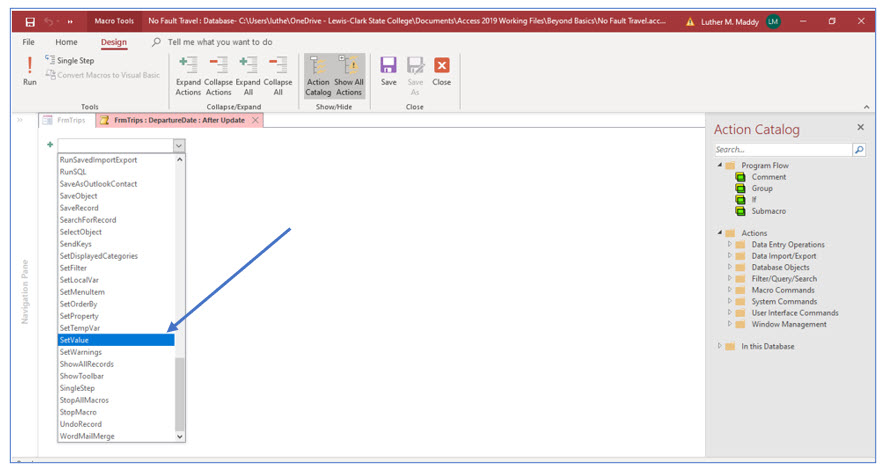Click the Undo icon in title bar
The height and width of the screenshot is (468, 886).
coord(50,21)
